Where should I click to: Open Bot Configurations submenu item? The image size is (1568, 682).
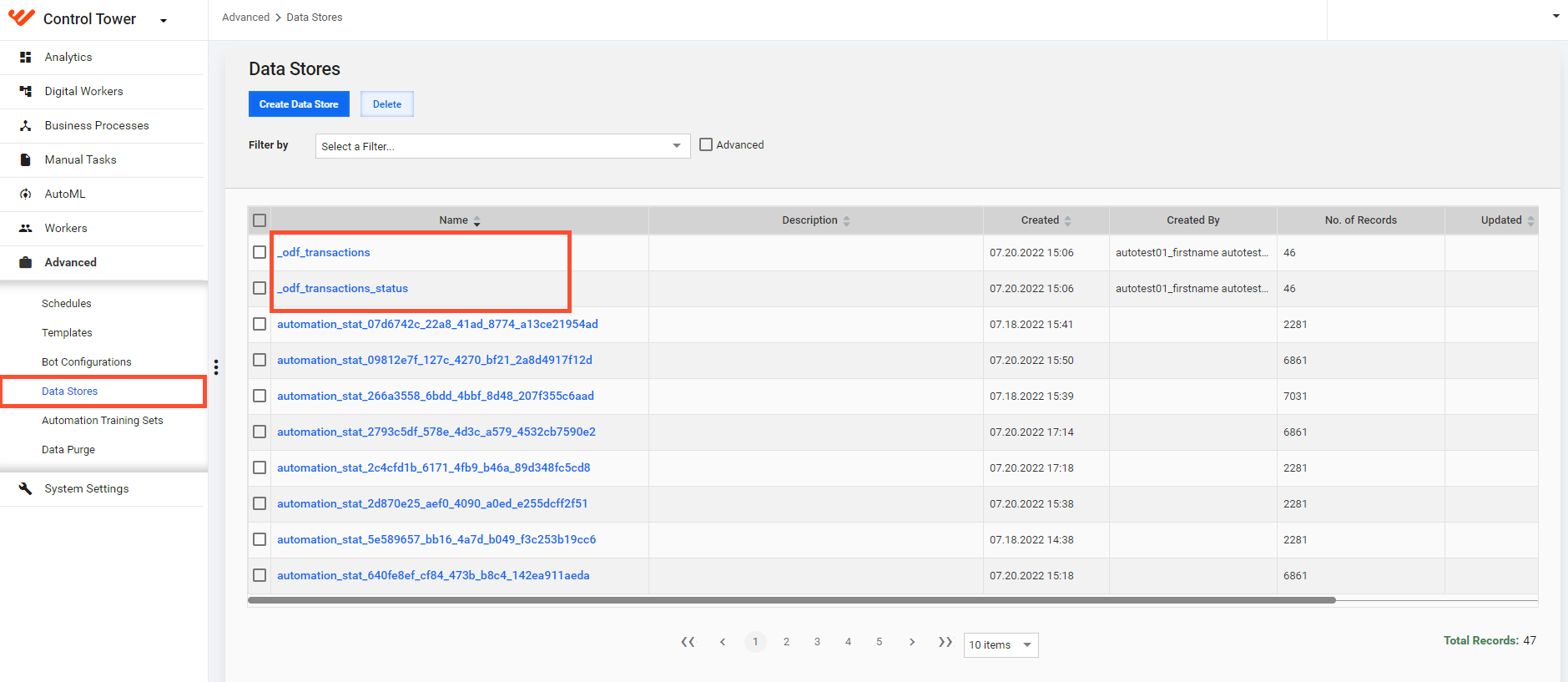(x=87, y=361)
